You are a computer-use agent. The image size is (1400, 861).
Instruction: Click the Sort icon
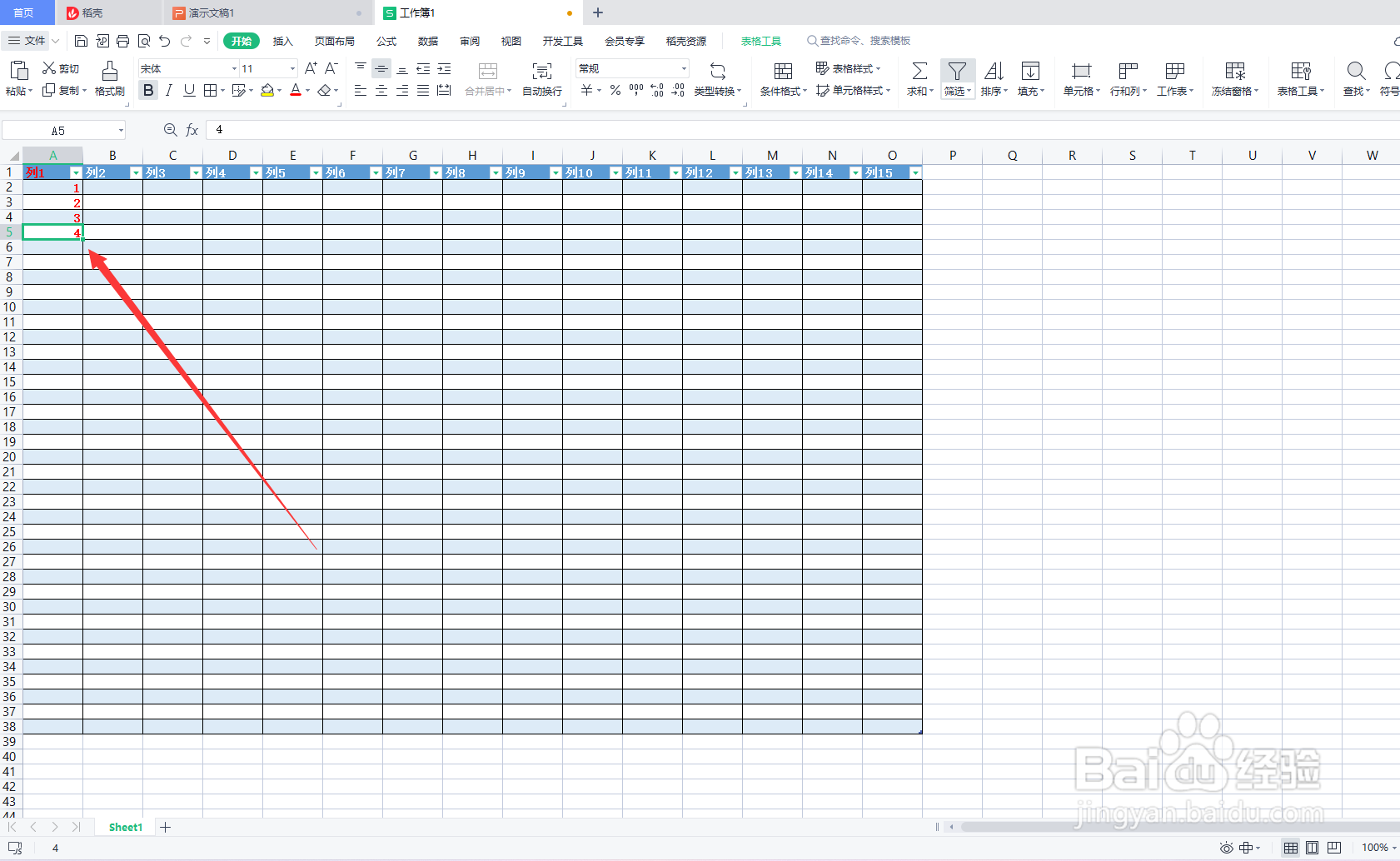click(x=994, y=71)
